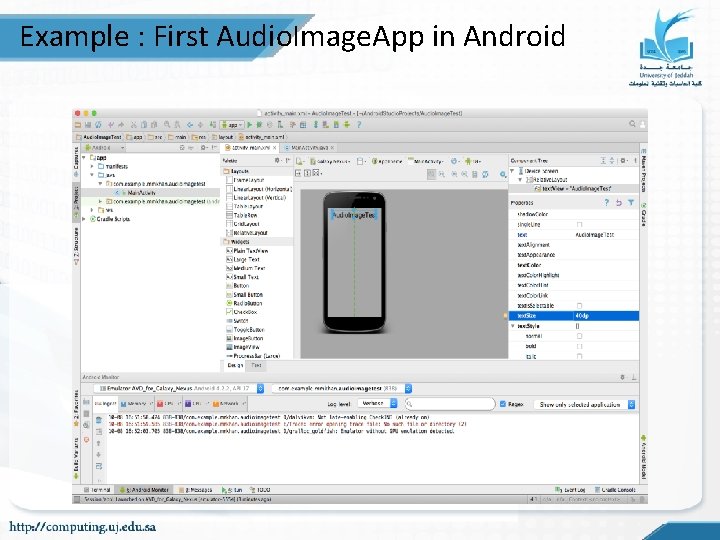
Task: Click the designer refresh icon
Action: [x=485, y=174]
